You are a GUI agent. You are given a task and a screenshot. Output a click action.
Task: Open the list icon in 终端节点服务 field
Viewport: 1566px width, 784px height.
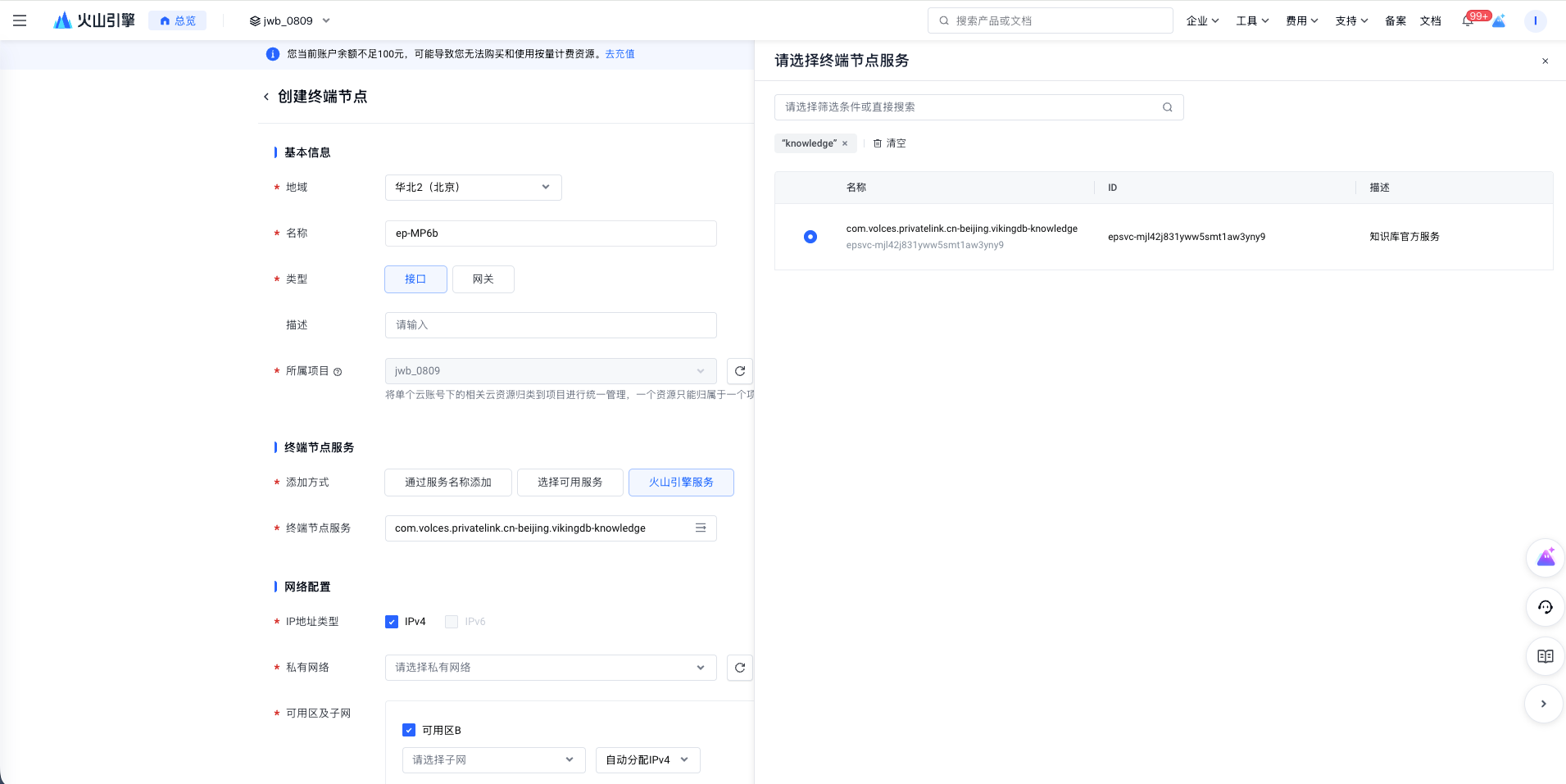coord(701,528)
